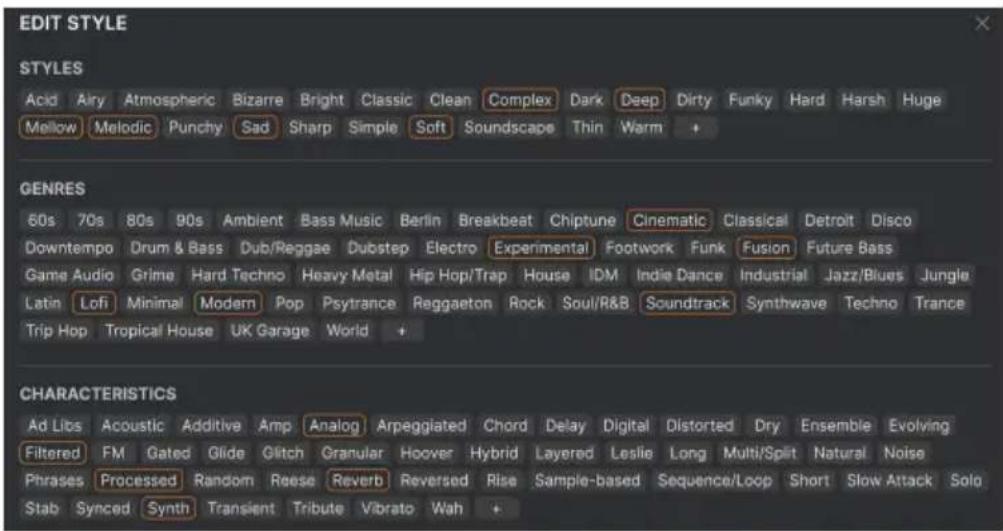Pick the Dark style tag
Screen dimensions: 1003x531
click(586, 100)
